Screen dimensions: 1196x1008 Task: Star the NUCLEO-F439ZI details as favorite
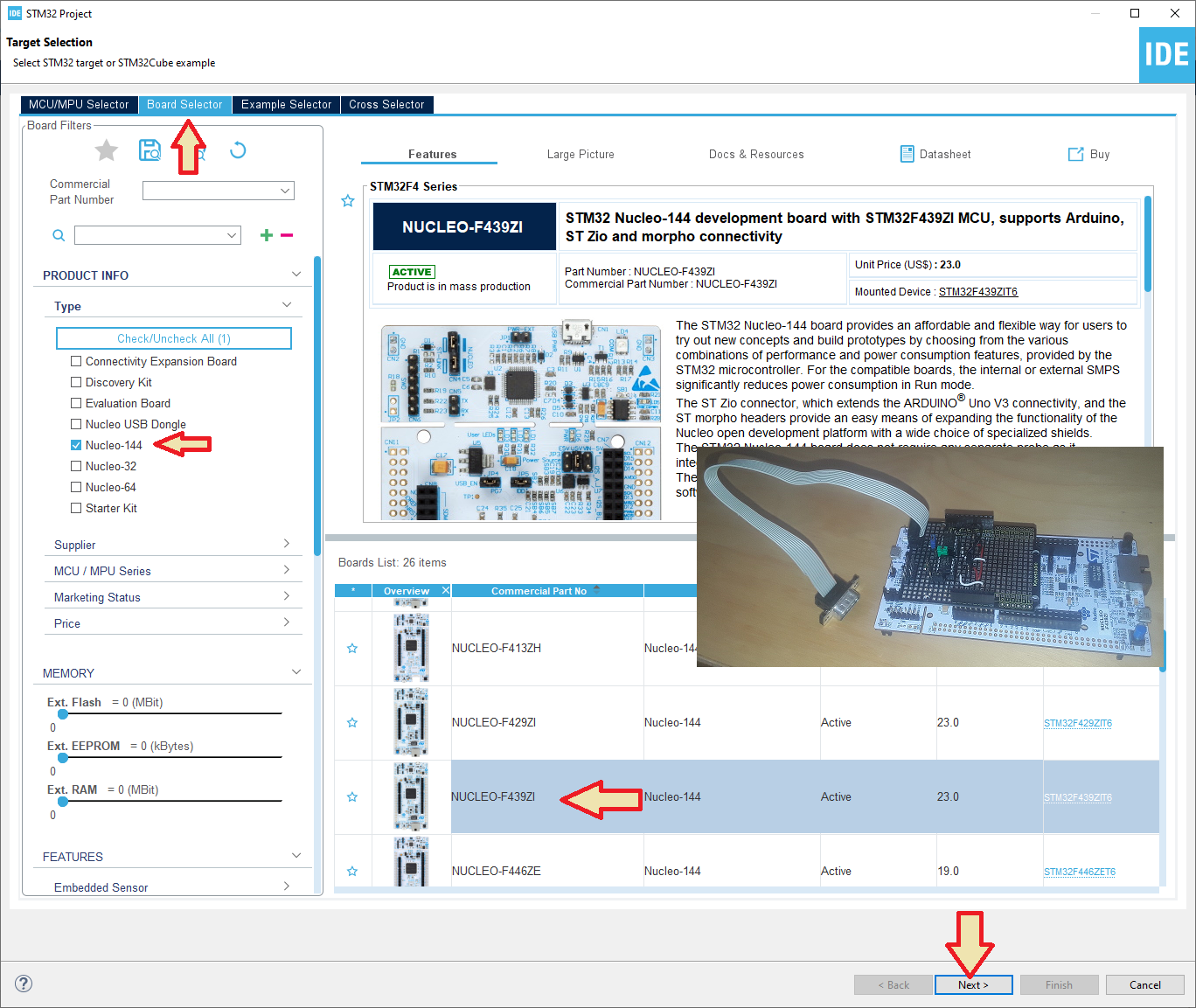pos(348,201)
